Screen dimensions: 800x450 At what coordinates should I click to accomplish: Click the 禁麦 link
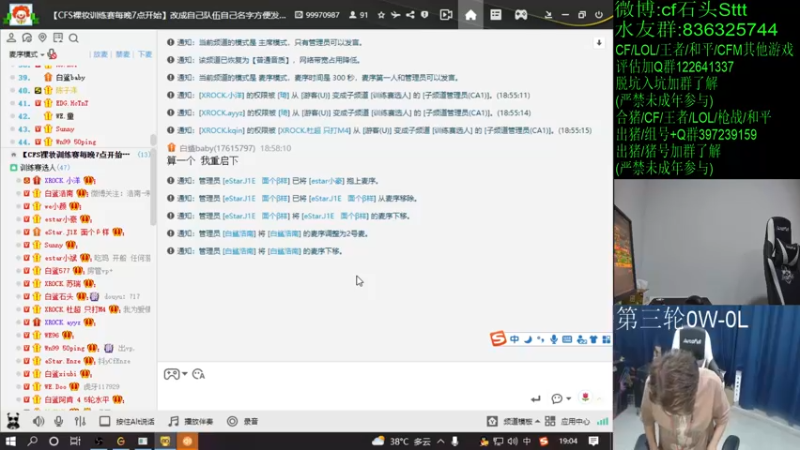click(x=122, y=54)
